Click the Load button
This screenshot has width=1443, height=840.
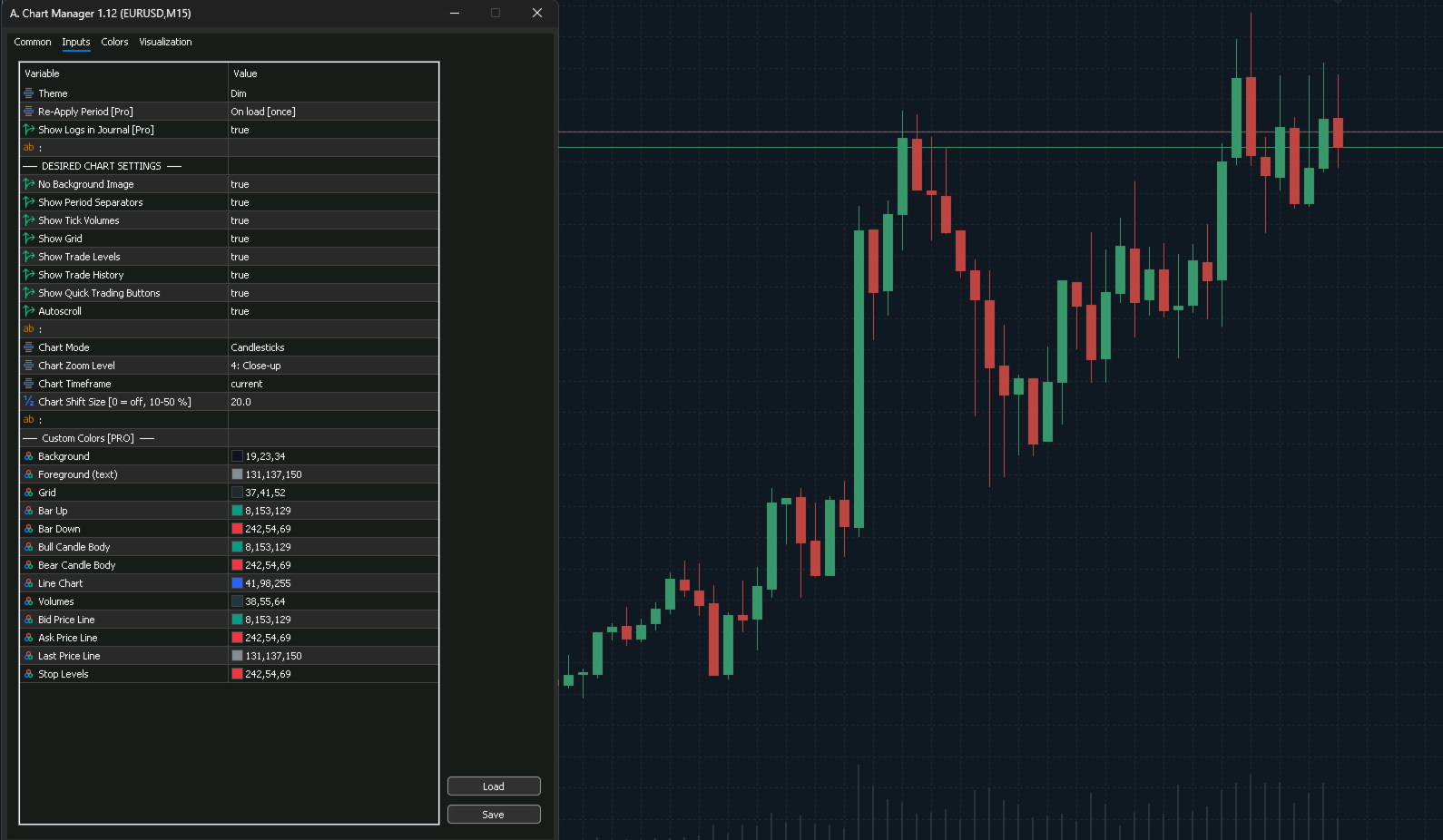(494, 786)
